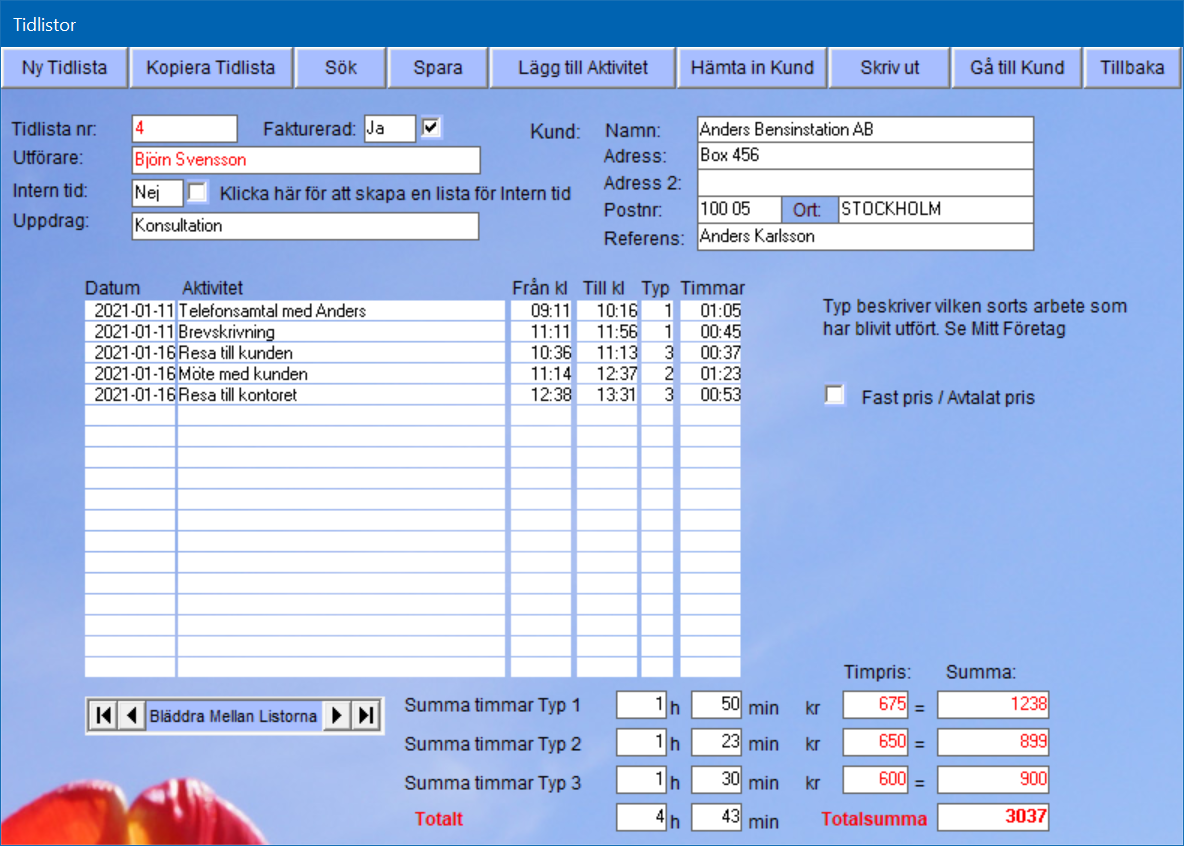Viewport: 1184px width, 846px height.
Task: Click the Möte med kunden activity row
Action: pyautogui.click(x=340, y=374)
